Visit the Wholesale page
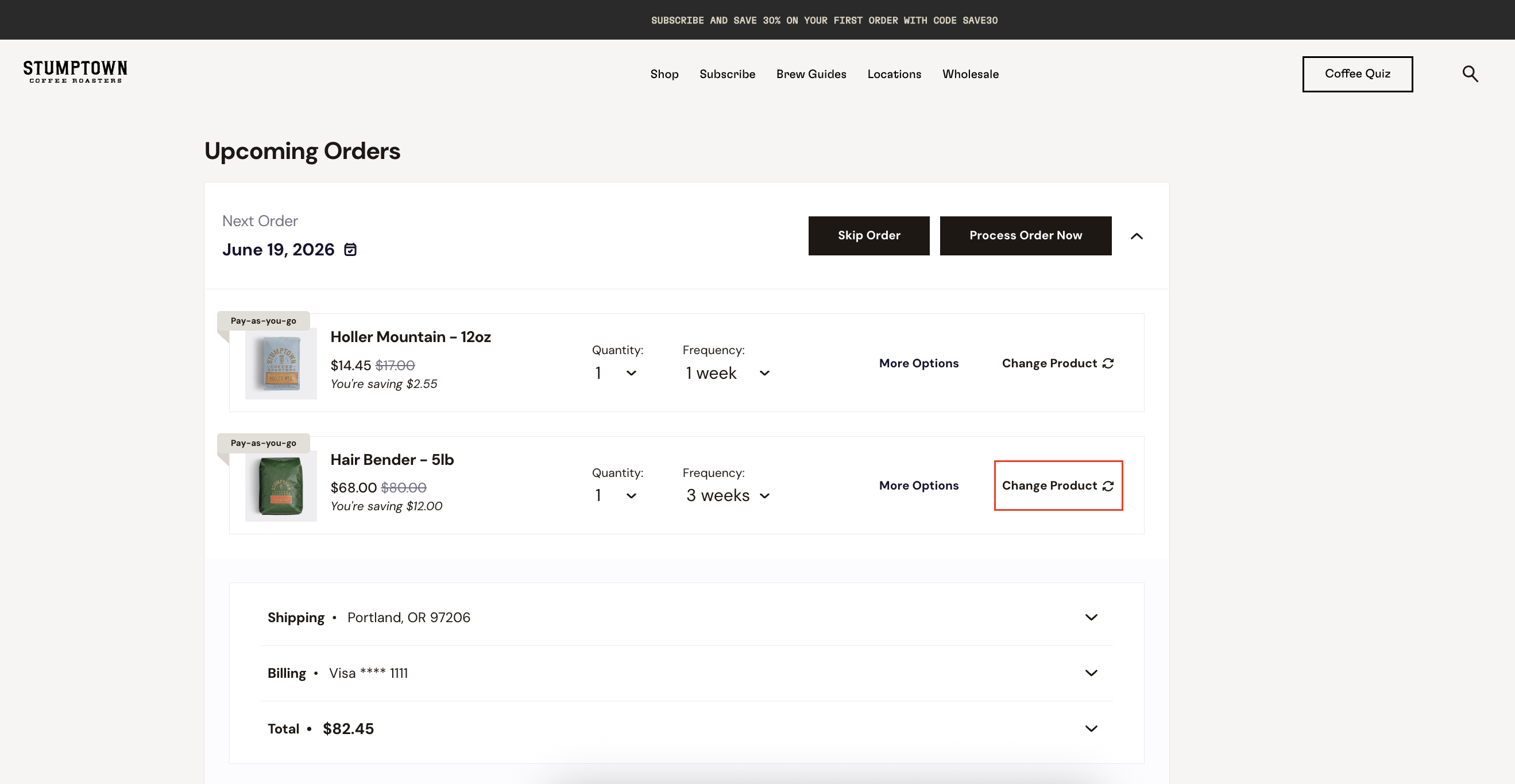1515x784 pixels. [x=971, y=74]
